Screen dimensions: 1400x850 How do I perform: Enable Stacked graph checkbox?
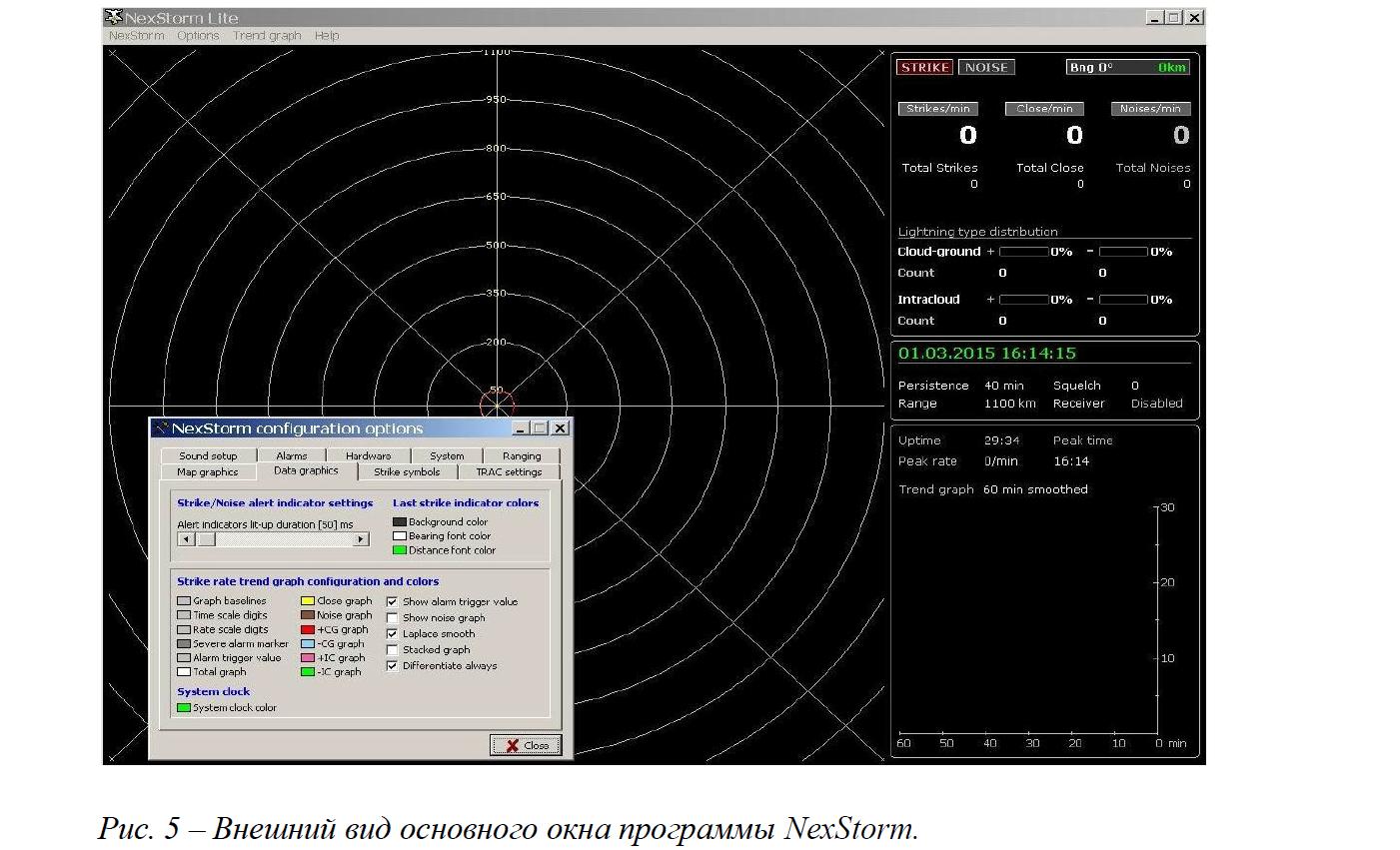(393, 650)
